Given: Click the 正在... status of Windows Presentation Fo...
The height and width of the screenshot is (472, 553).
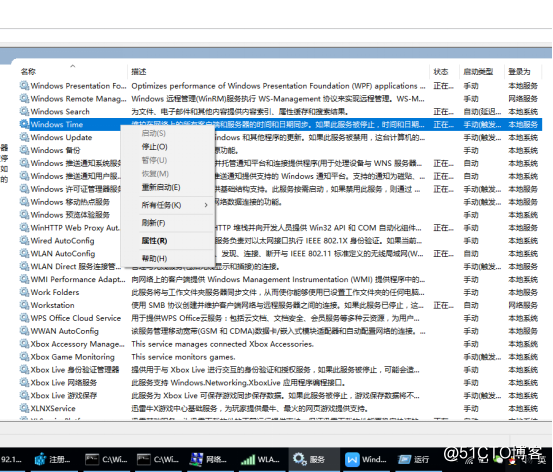Looking at the screenshot, I should coord(443,86).
